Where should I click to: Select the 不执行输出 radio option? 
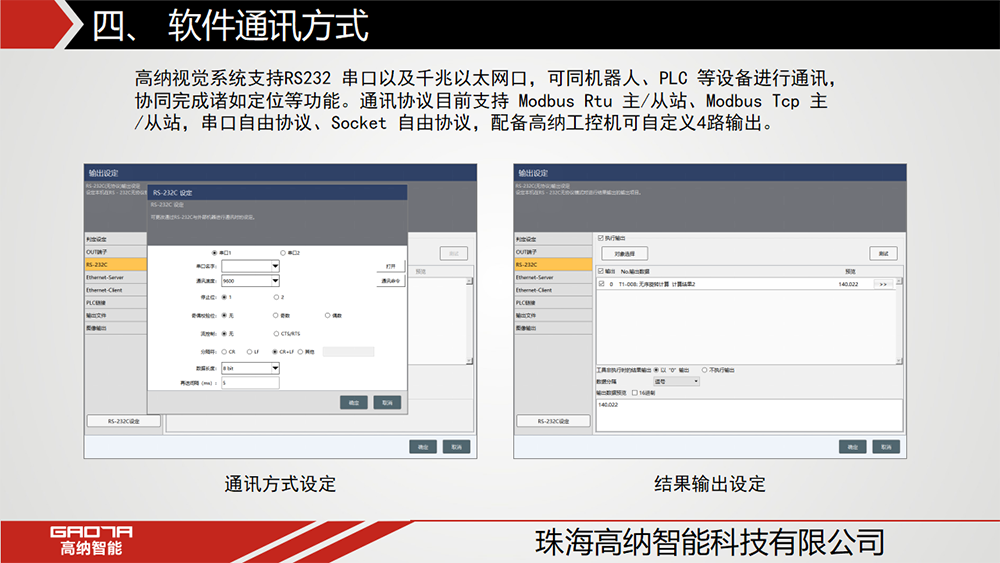[704, 370]
